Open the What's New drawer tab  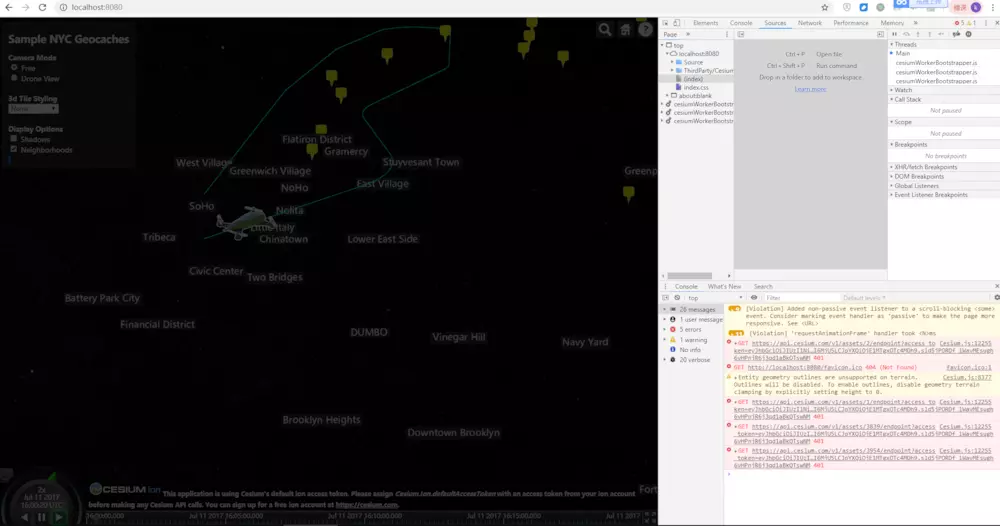tap(724, 287)
